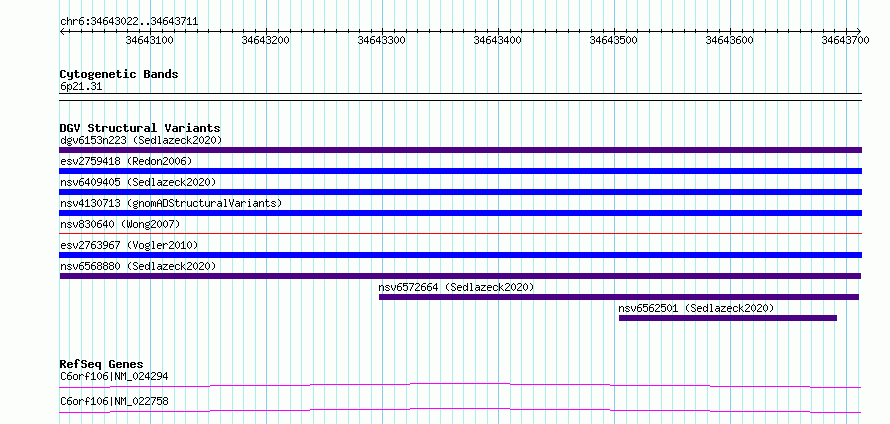Viewport: 890px width, 424px height.
Task: Click ruler position 34643700
Action: coord(846,40)
